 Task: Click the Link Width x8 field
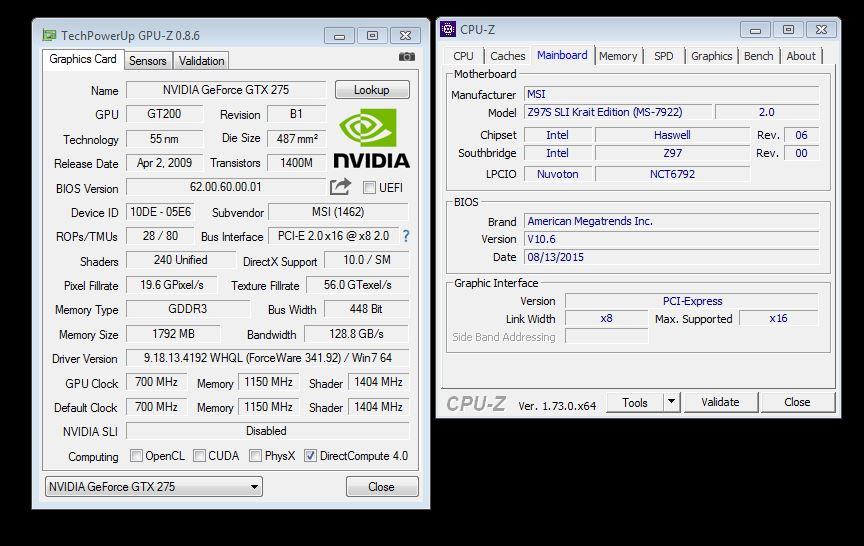click(x=607, y=318)
